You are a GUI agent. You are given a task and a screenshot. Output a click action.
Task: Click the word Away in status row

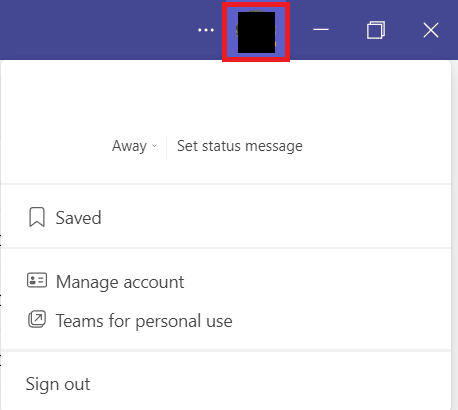[129, 146]
